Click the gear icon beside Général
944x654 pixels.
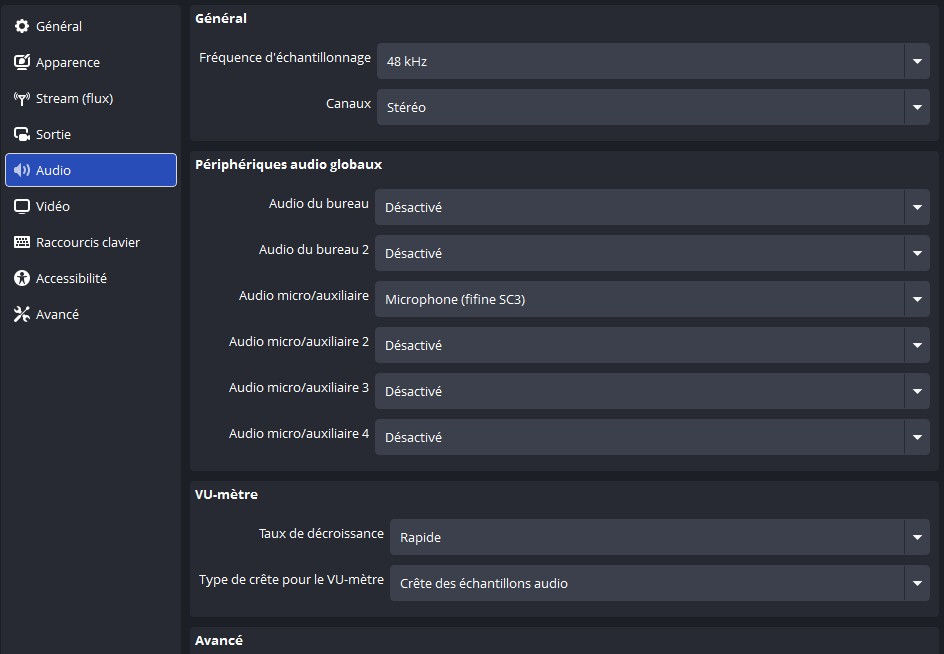click(x=22, y=26)
